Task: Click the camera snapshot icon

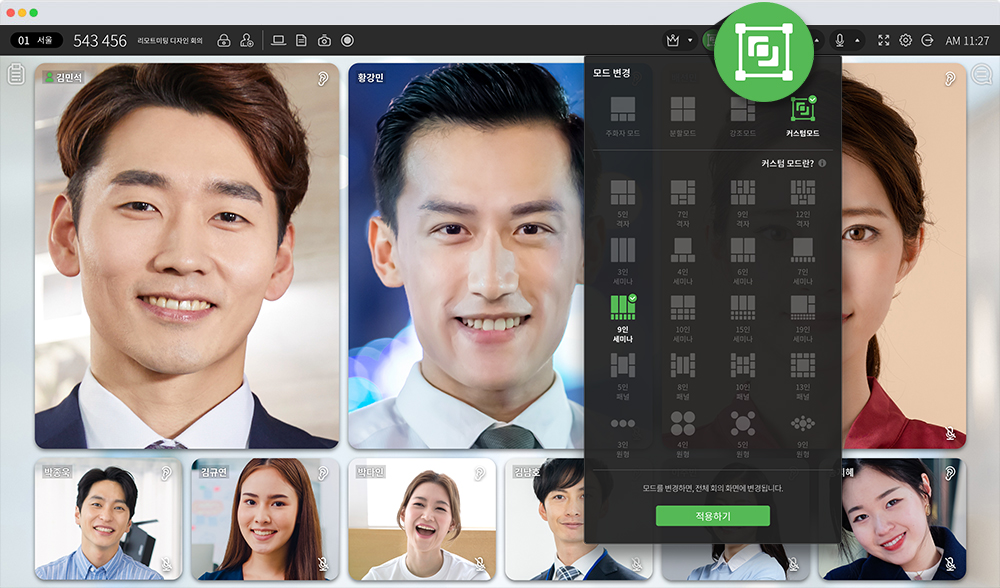Action: tap(324, 41)
